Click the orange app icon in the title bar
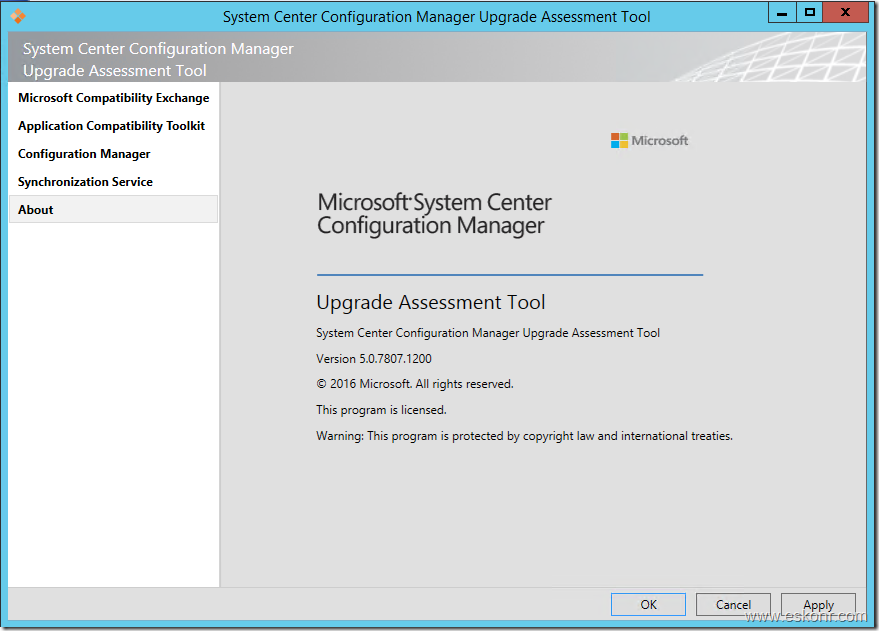 tap(16, 12)
